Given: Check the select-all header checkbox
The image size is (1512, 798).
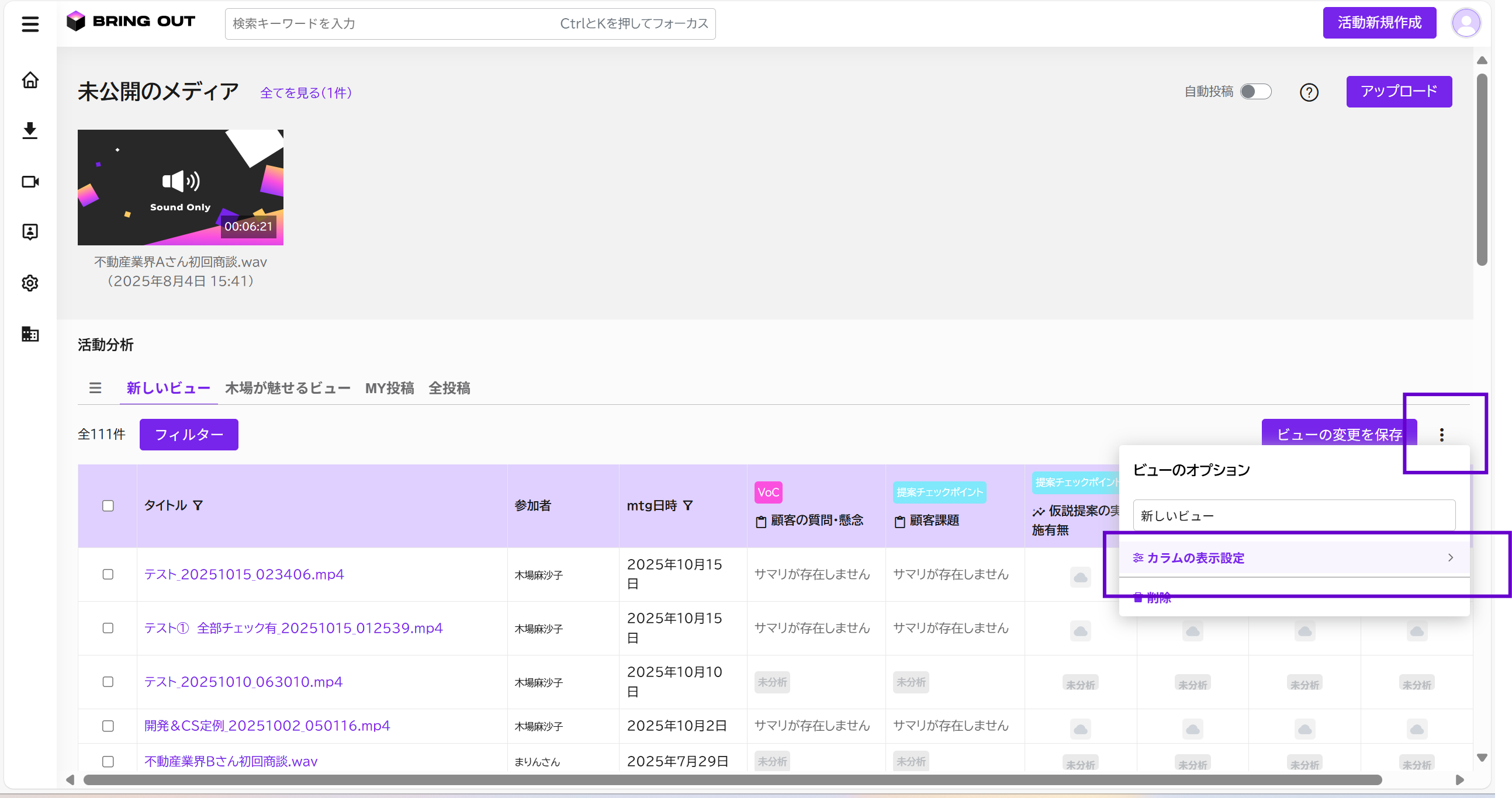Looking at the screenshot, I should tap(108, 506).
